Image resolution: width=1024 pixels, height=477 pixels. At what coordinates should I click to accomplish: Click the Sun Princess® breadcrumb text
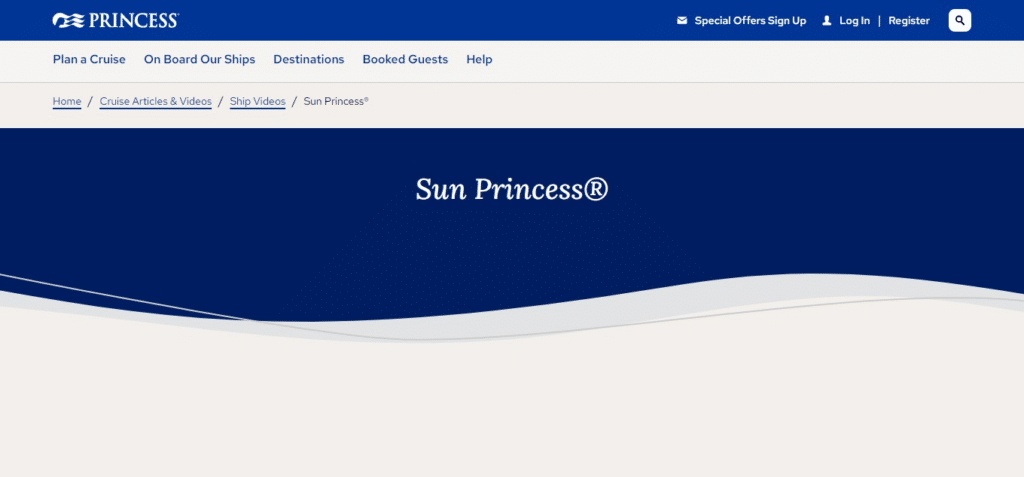click(x=336, y=101)
